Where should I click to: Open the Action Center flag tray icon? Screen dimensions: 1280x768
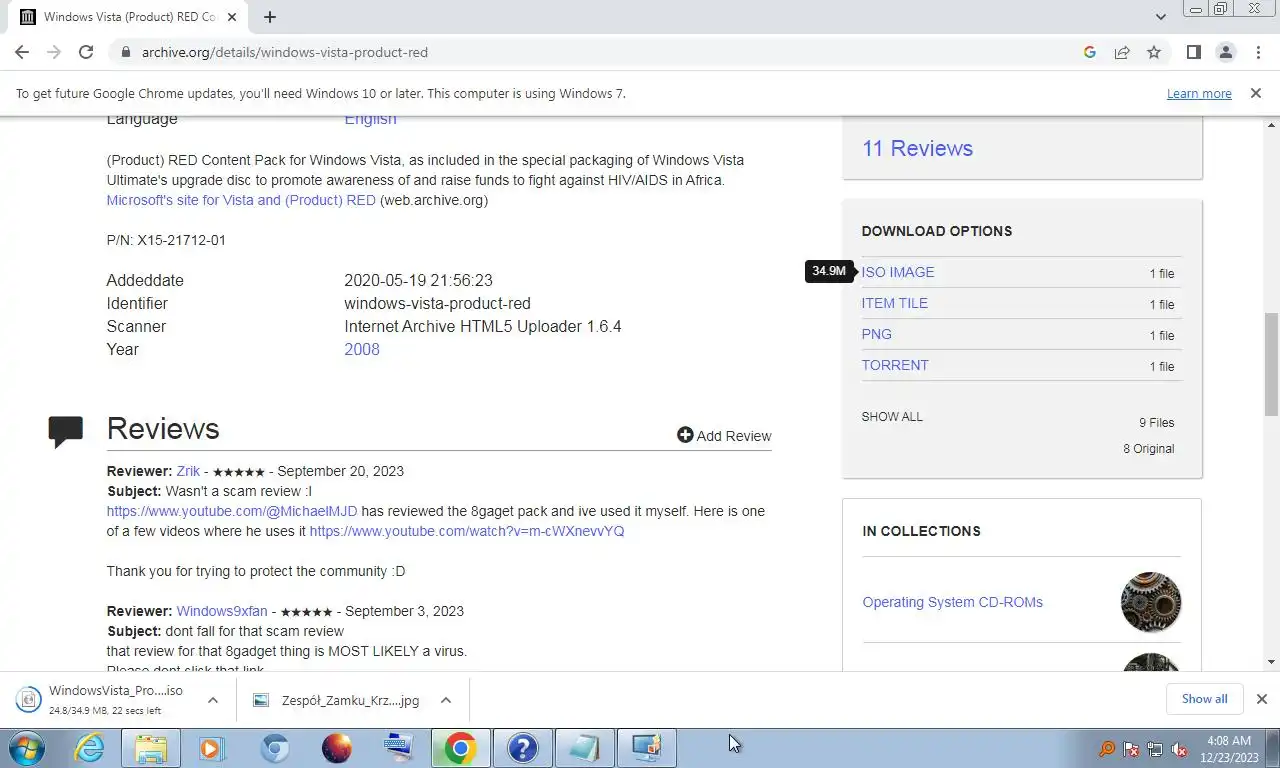coord(1131,749)
